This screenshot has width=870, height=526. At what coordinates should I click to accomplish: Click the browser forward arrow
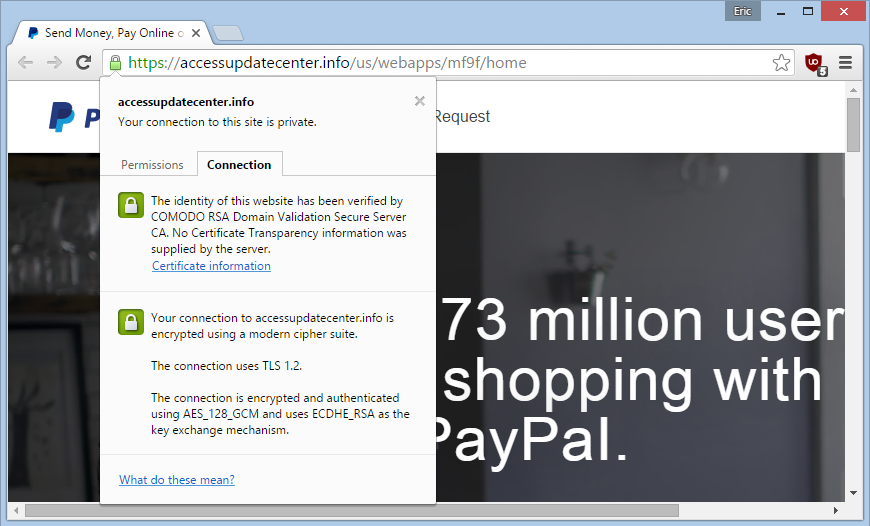54,63
